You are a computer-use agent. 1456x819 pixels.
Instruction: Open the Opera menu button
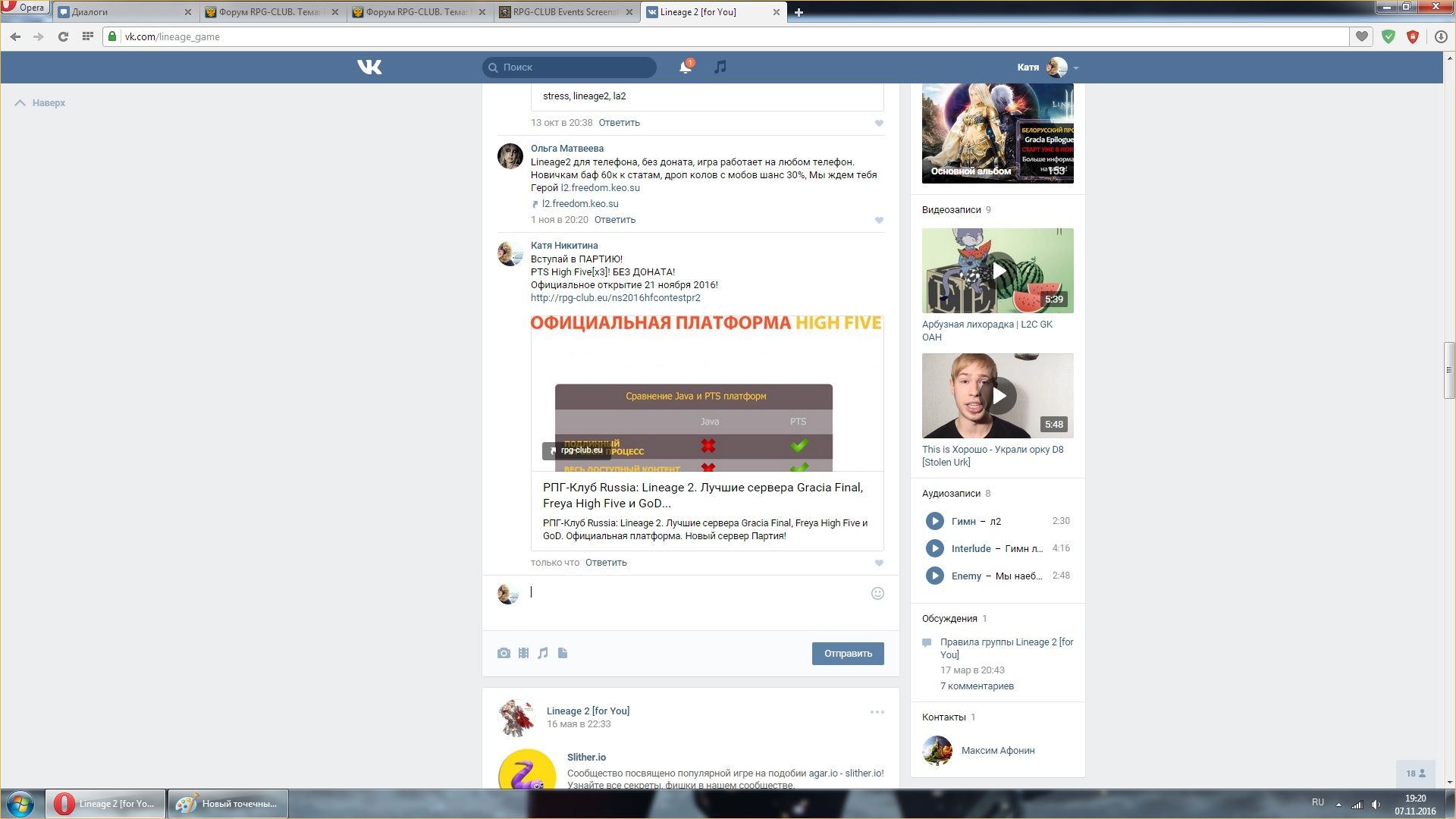pos(25,8)
